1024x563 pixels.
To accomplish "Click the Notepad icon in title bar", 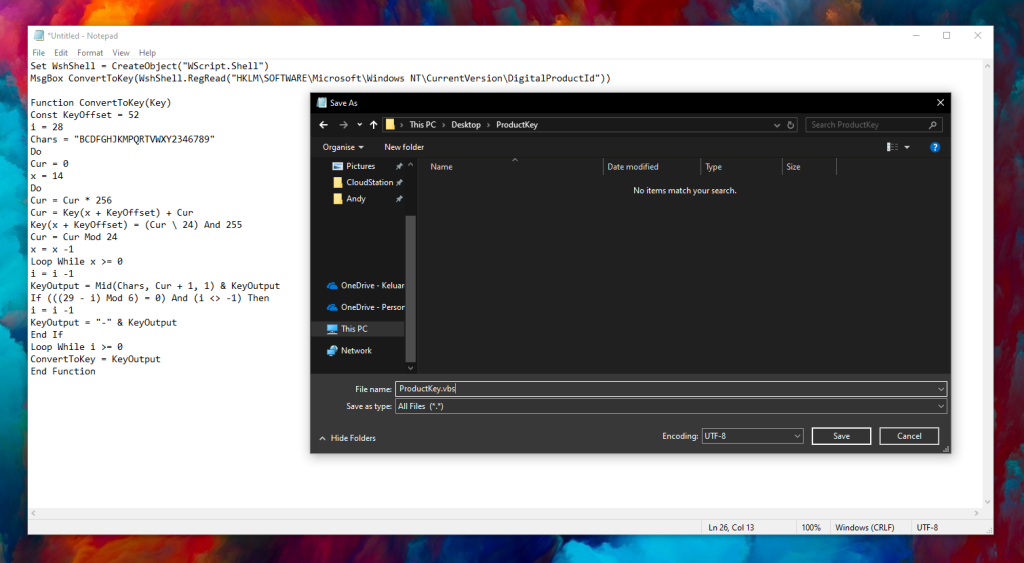I will [x=39, y=35].
